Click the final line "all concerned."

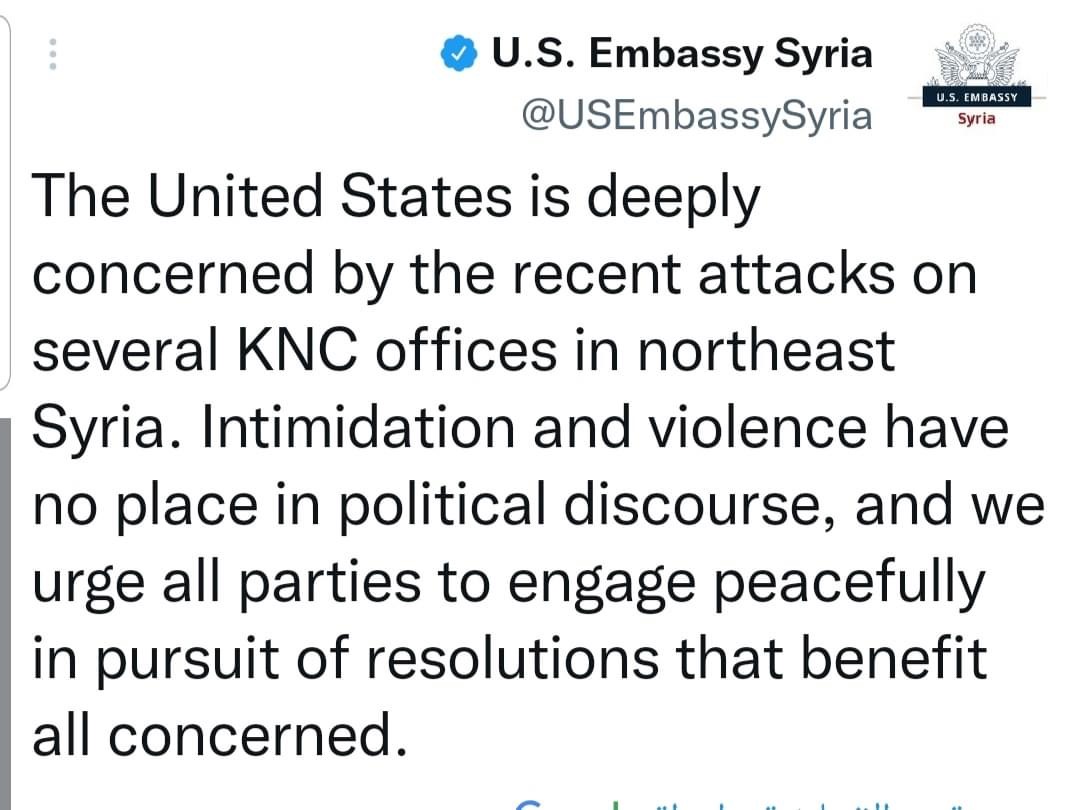click(220, 736)
